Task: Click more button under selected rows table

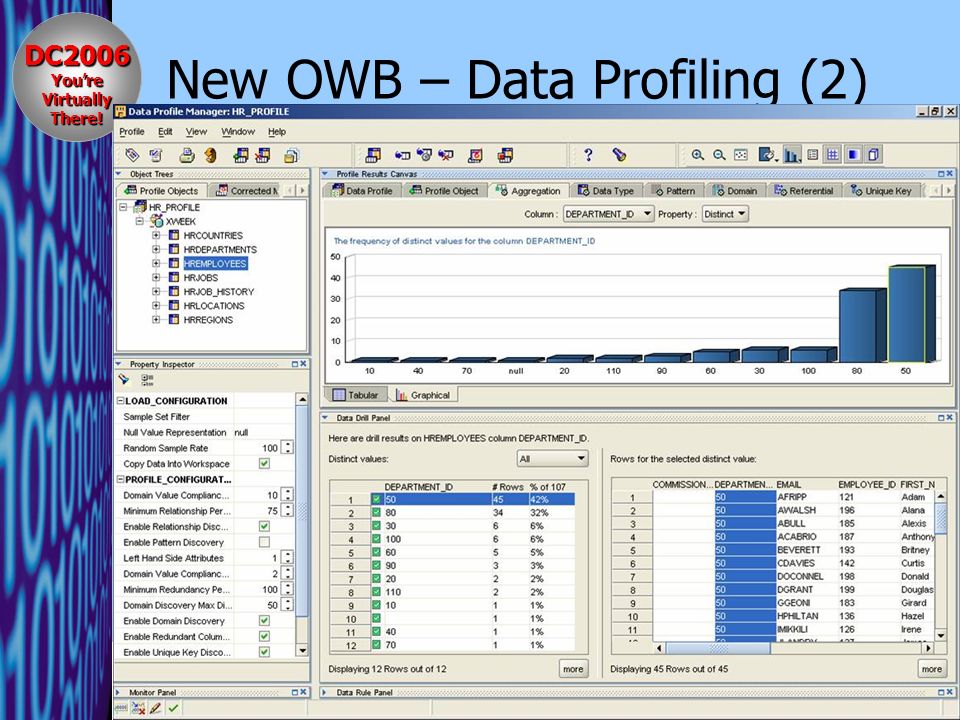Action: (x=932, y=669)
